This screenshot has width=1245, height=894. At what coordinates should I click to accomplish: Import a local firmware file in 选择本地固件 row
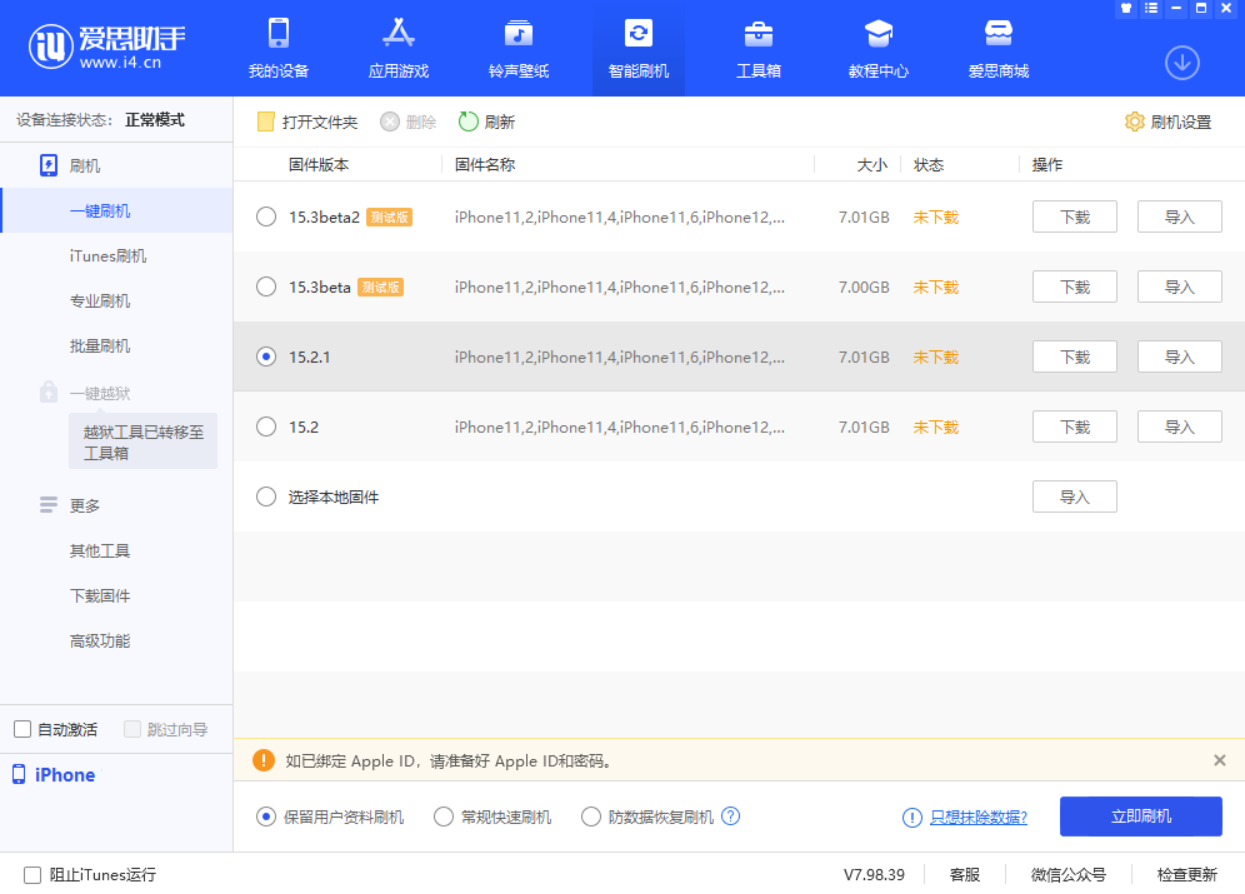coord(1075,497)
